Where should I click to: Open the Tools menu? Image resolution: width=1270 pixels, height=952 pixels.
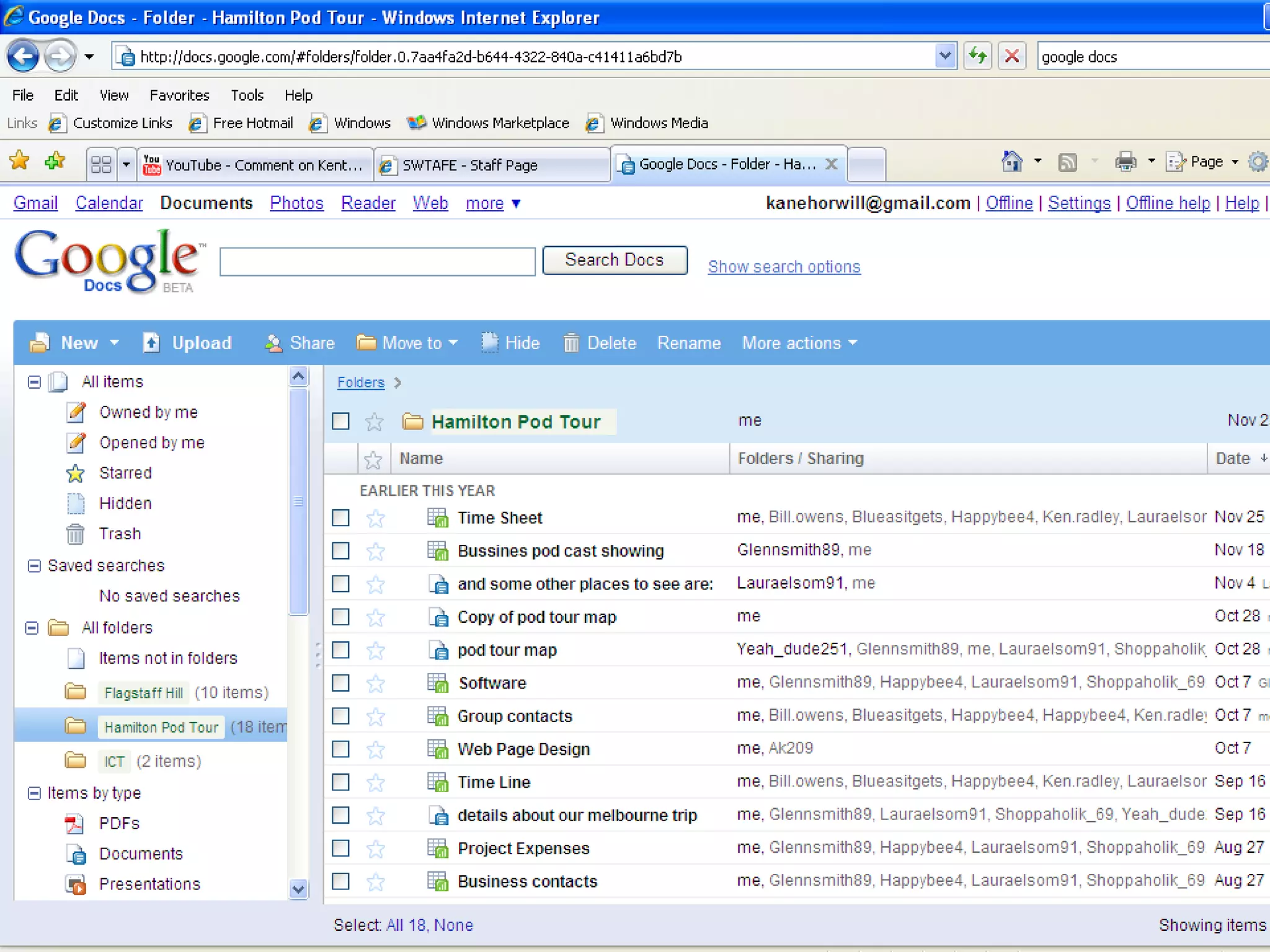coord(247,95)
